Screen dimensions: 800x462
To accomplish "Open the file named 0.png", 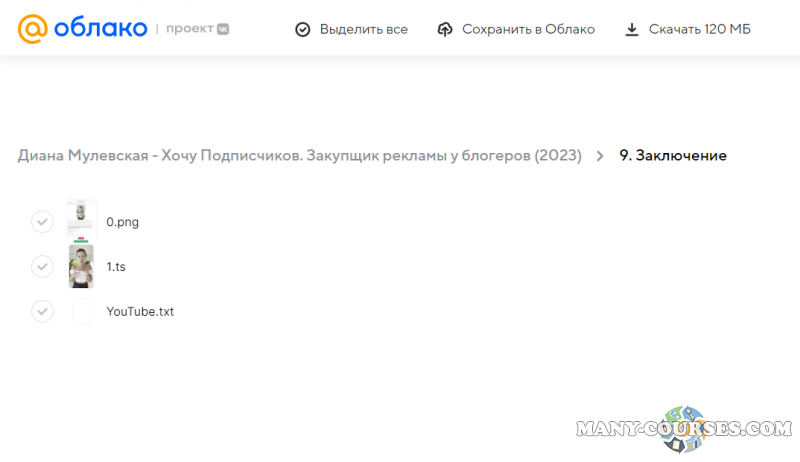I will 122,222.
